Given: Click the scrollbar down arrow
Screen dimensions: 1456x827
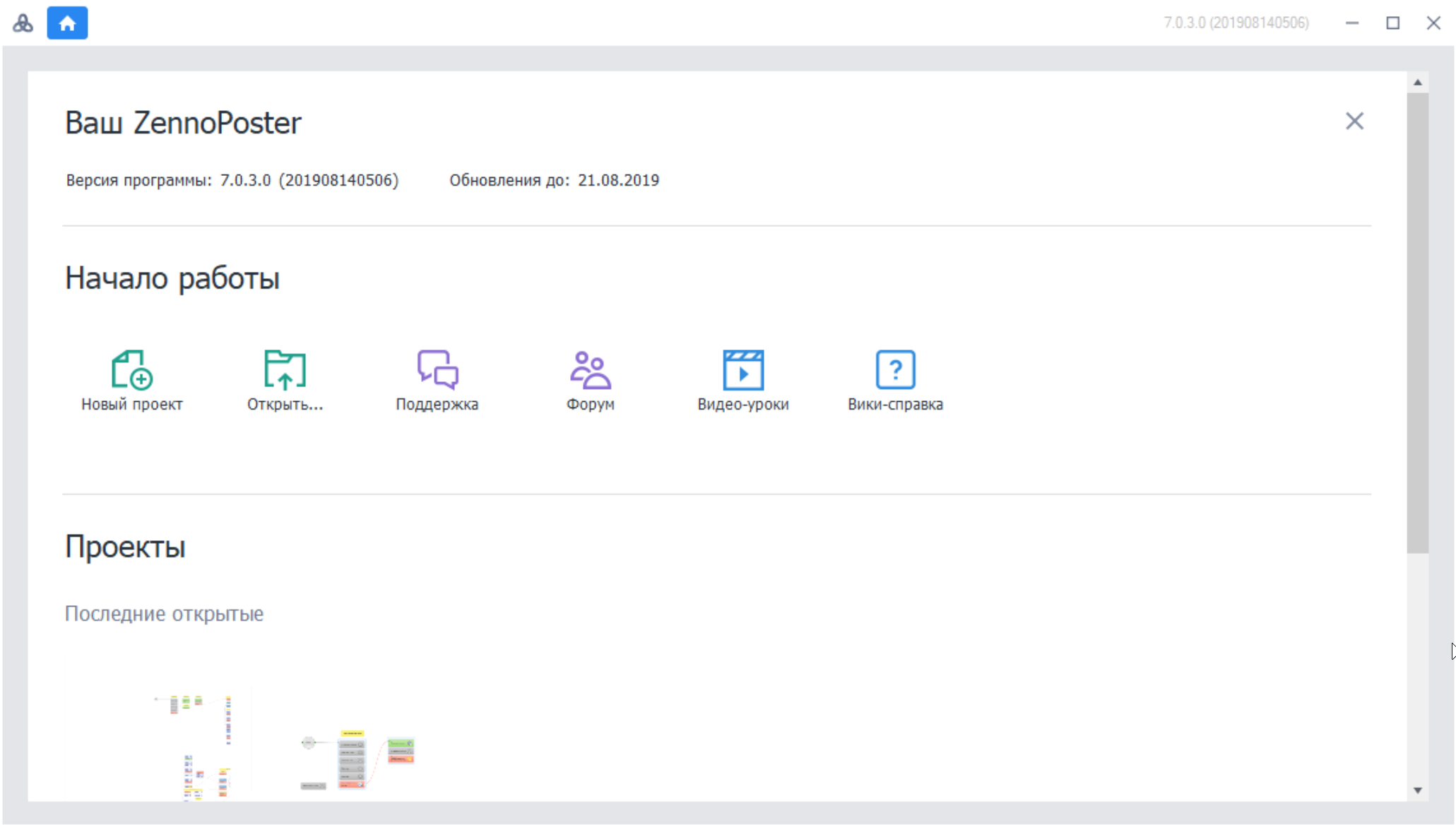Looking at the screenshot, I should tap(1417, 790).
